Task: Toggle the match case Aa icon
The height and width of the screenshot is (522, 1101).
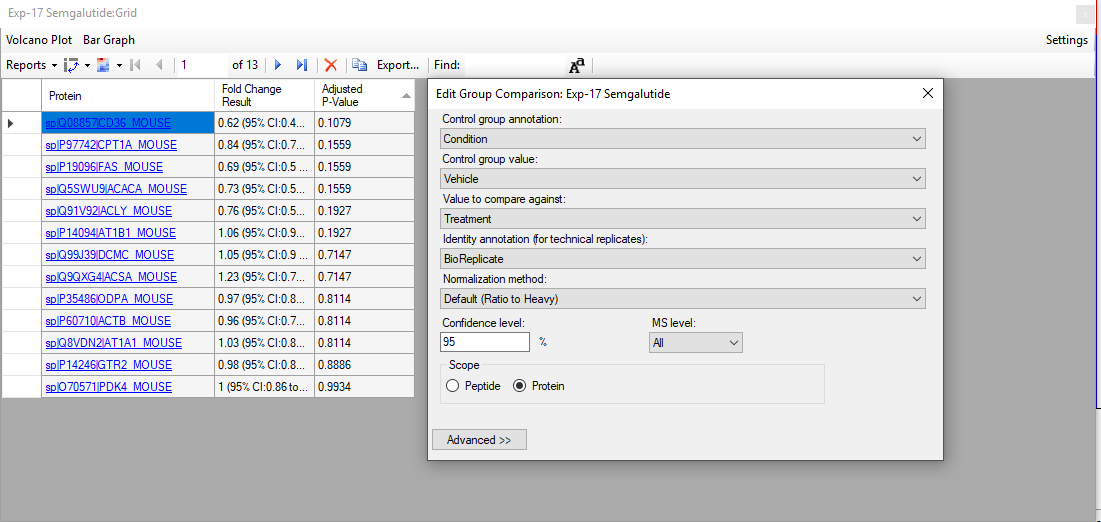Action: (576, 66)
